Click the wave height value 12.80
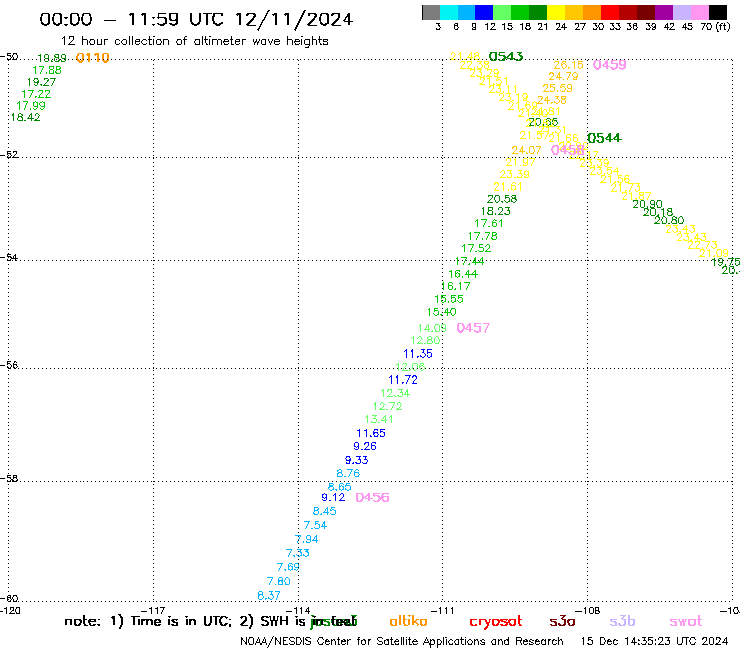The height and width of the screenshot is (650, 740). (425, 340)
